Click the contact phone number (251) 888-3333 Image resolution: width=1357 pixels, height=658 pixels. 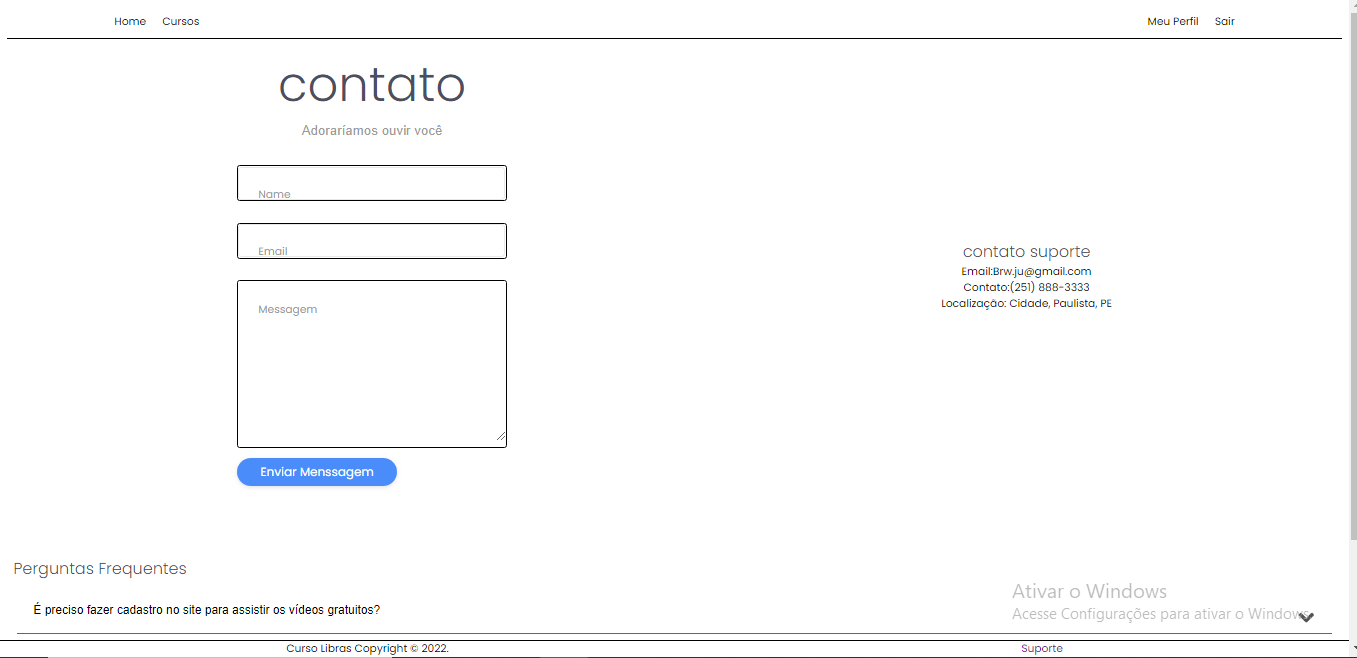(x=1026, y=287)
